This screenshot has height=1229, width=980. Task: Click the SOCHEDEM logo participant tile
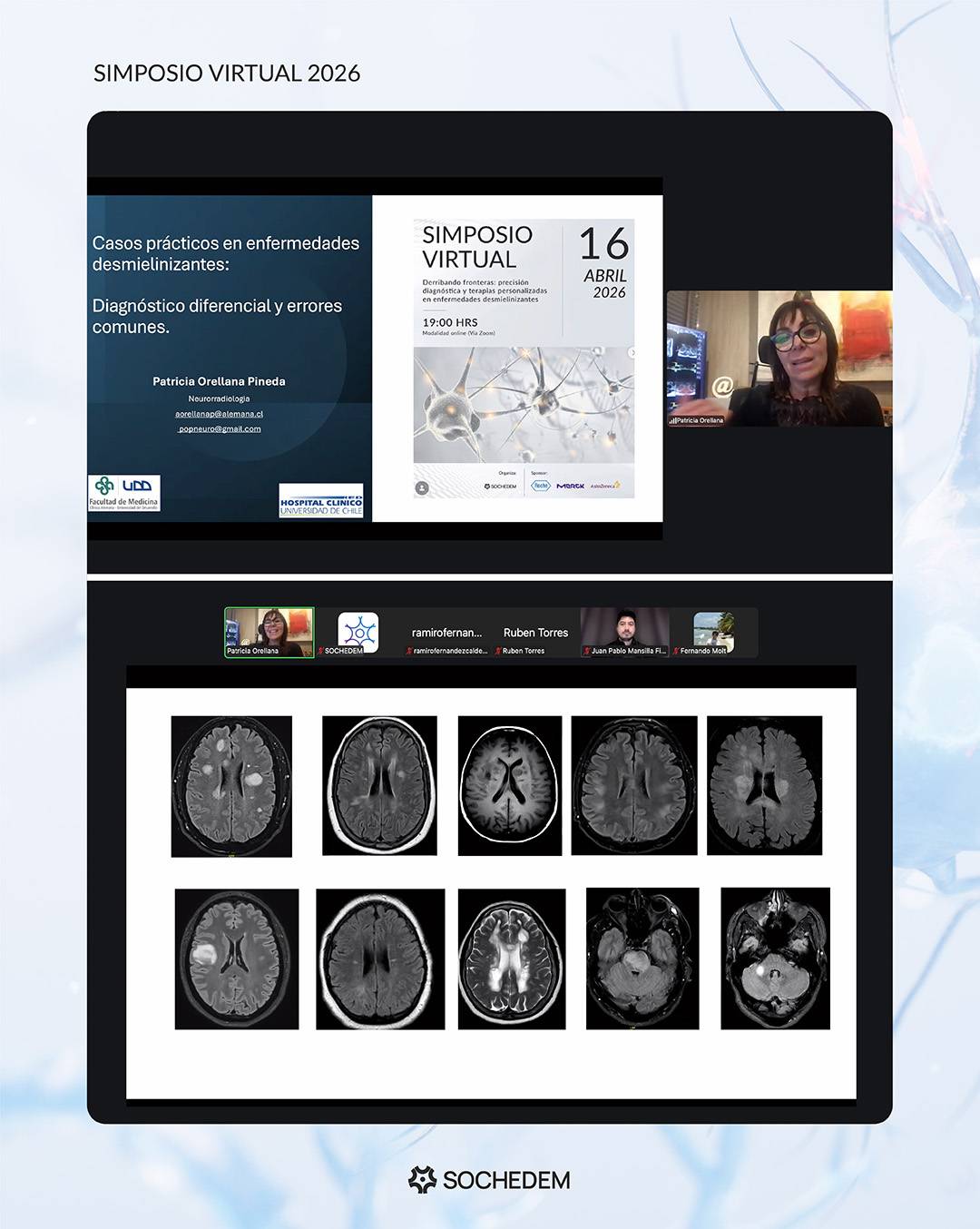[358, 631]
